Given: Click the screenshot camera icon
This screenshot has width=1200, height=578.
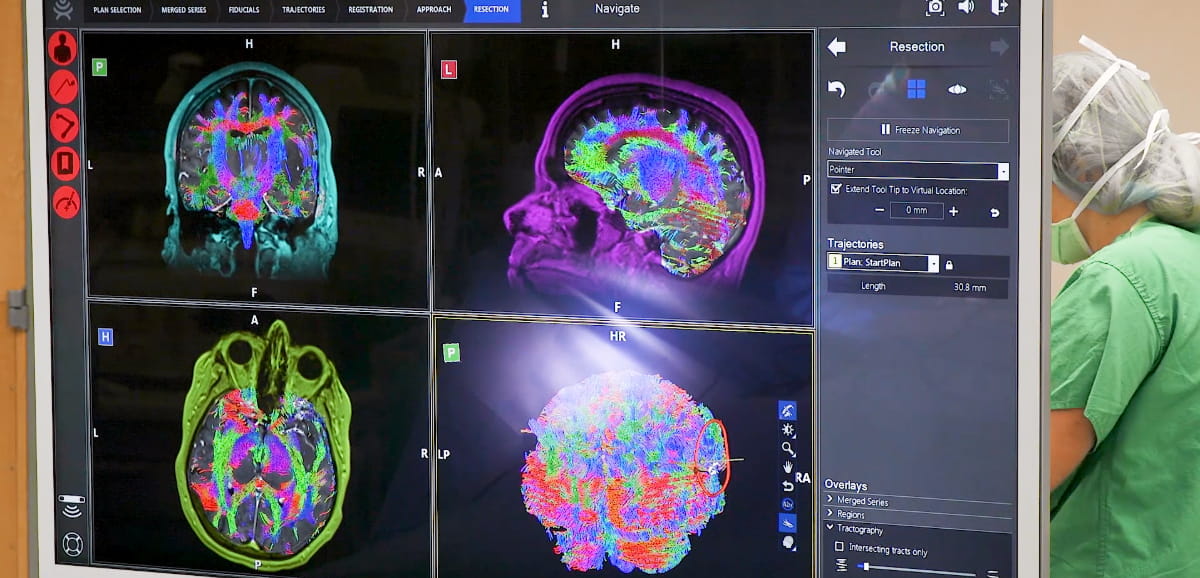Looking at the screenshot, I should pyautogui.click(x=935, y=8).
